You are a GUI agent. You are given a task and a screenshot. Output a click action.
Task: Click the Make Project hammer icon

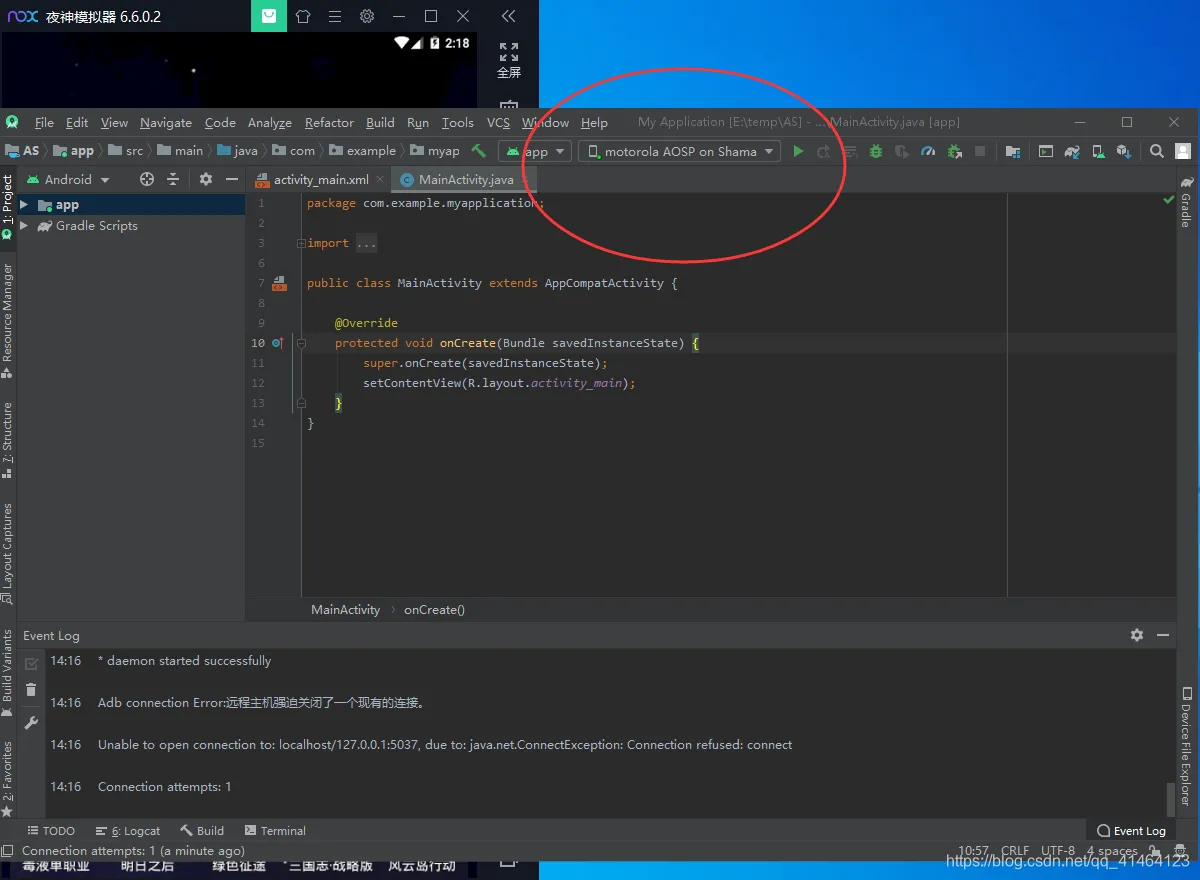click(479, 151)
